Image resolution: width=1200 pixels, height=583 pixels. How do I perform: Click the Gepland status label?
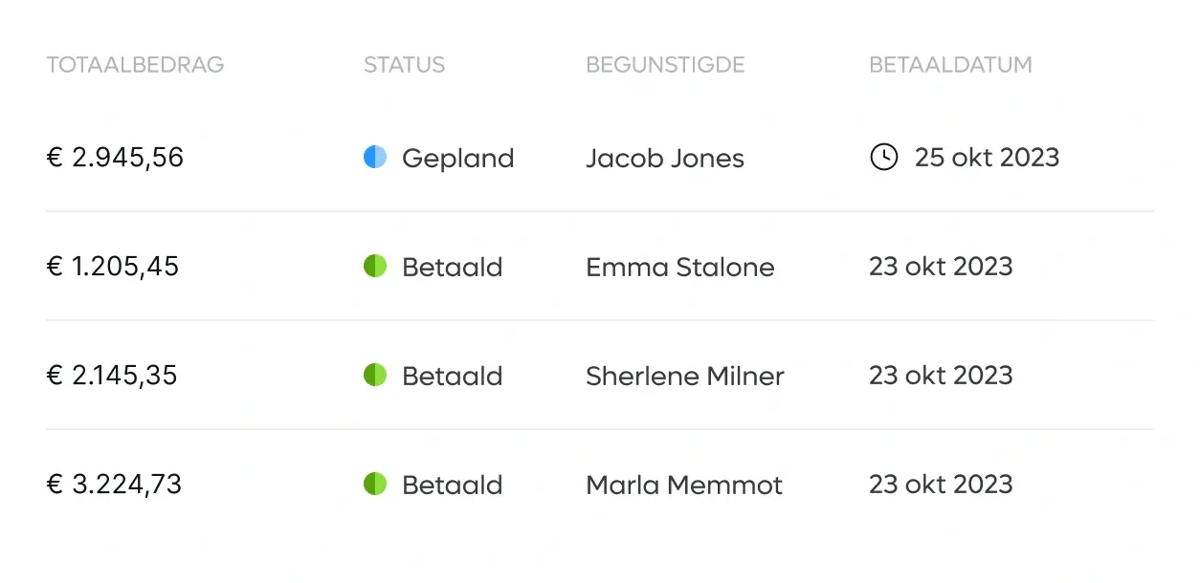(458, 159)
